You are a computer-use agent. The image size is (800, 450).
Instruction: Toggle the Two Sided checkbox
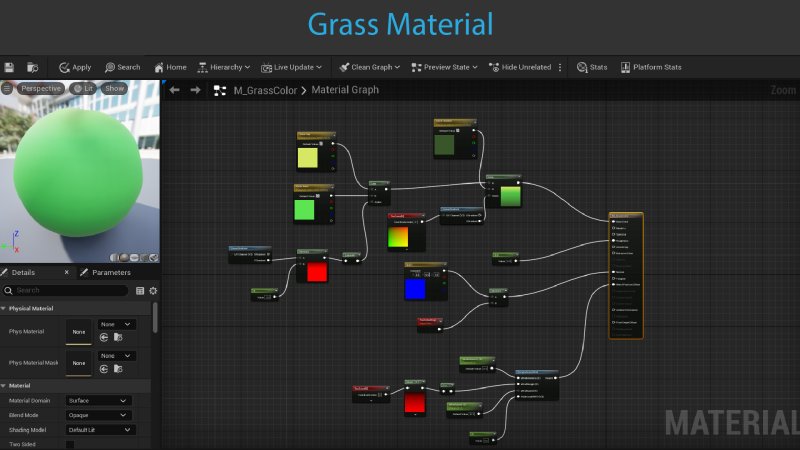point(70,444)
